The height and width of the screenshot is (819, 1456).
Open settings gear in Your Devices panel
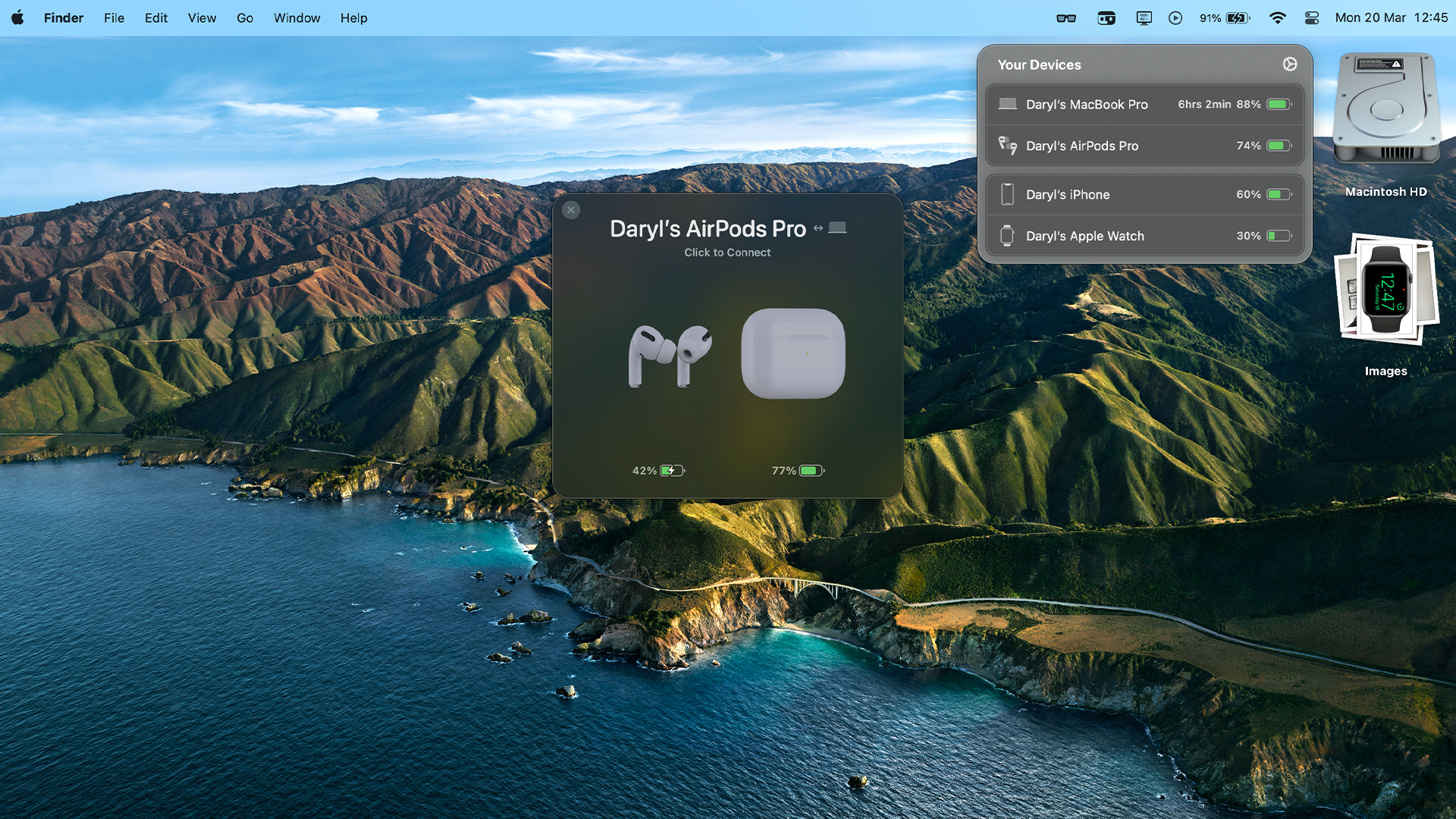(1289, 64)
